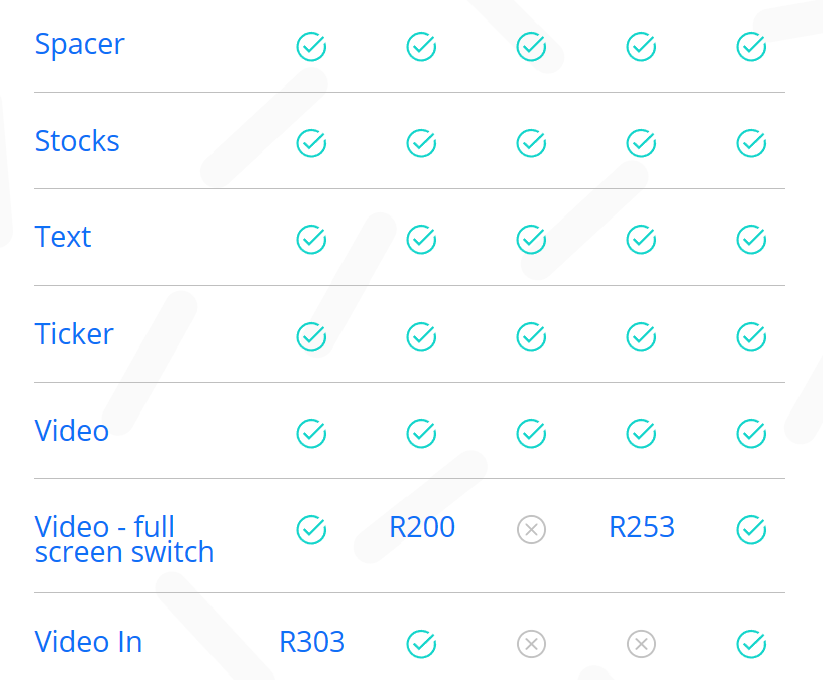Open the Video In feature link
Image resolution: width=823 pixels, height=680 pixels.
pos(88,642)
